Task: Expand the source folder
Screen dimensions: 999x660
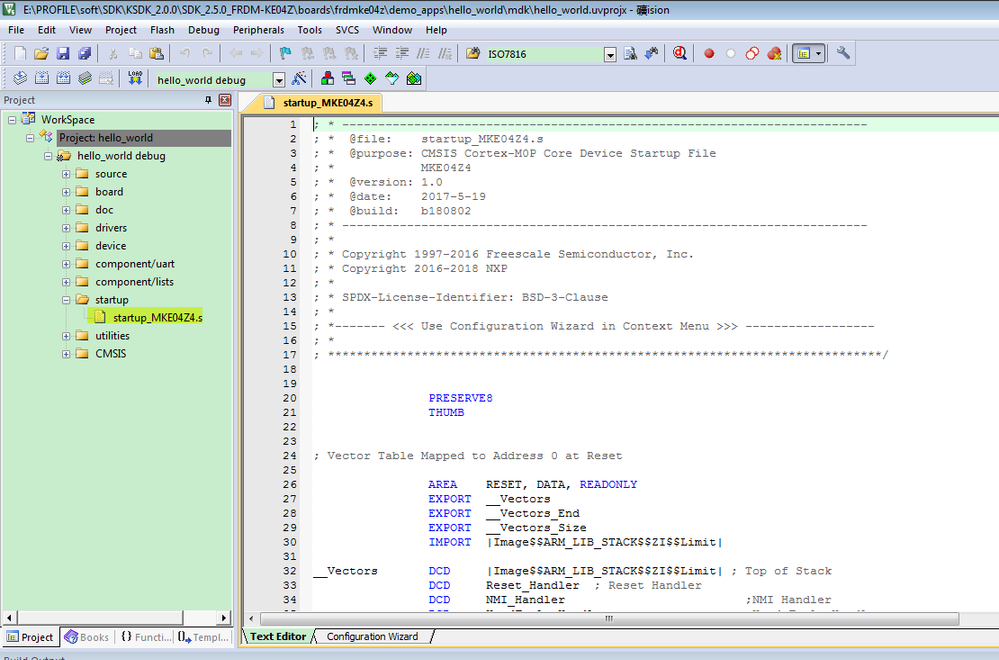Action: pyautogui.click(x=66, y=174)
